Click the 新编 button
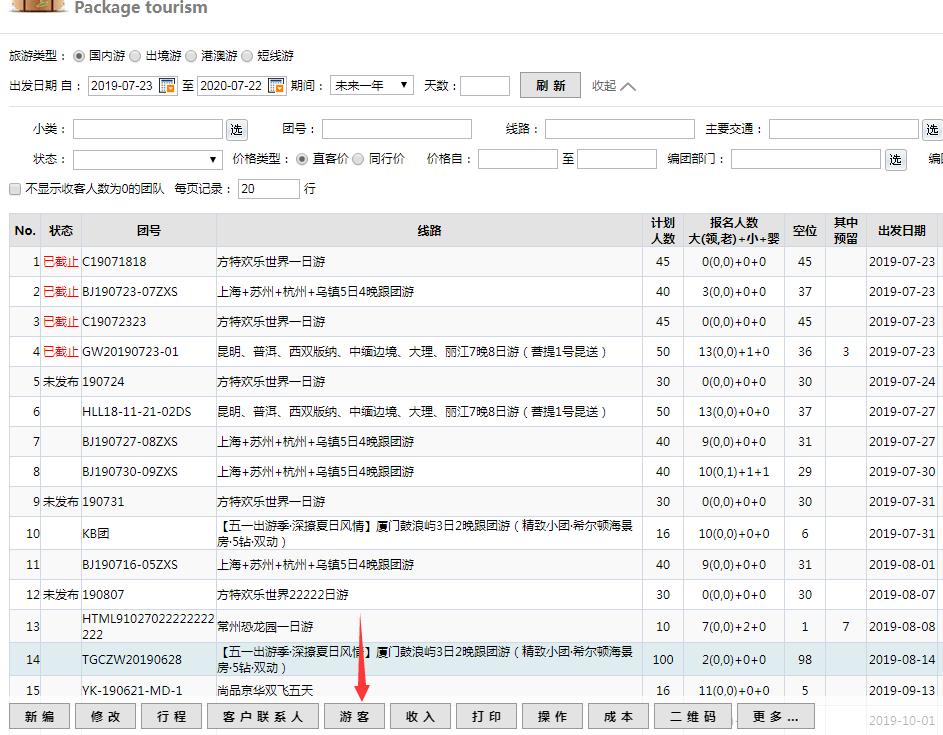 pos(40,716)
